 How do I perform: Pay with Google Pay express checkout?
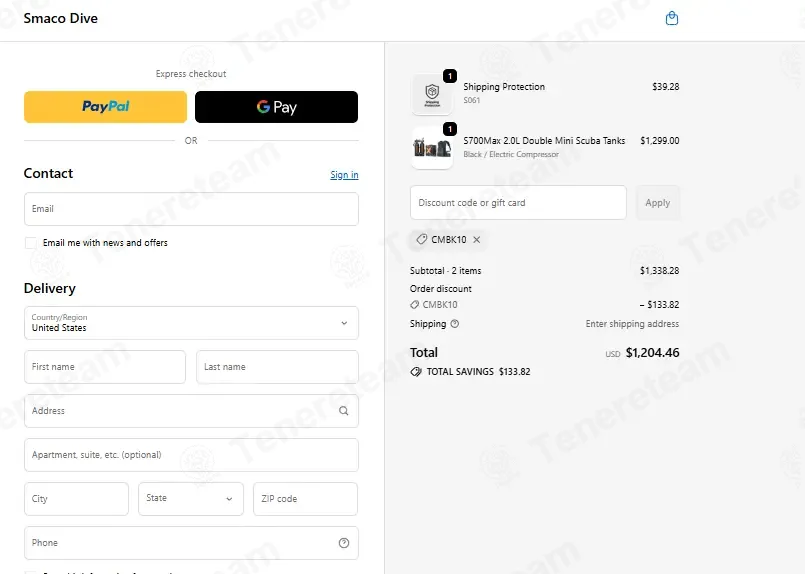coord(276,107)
